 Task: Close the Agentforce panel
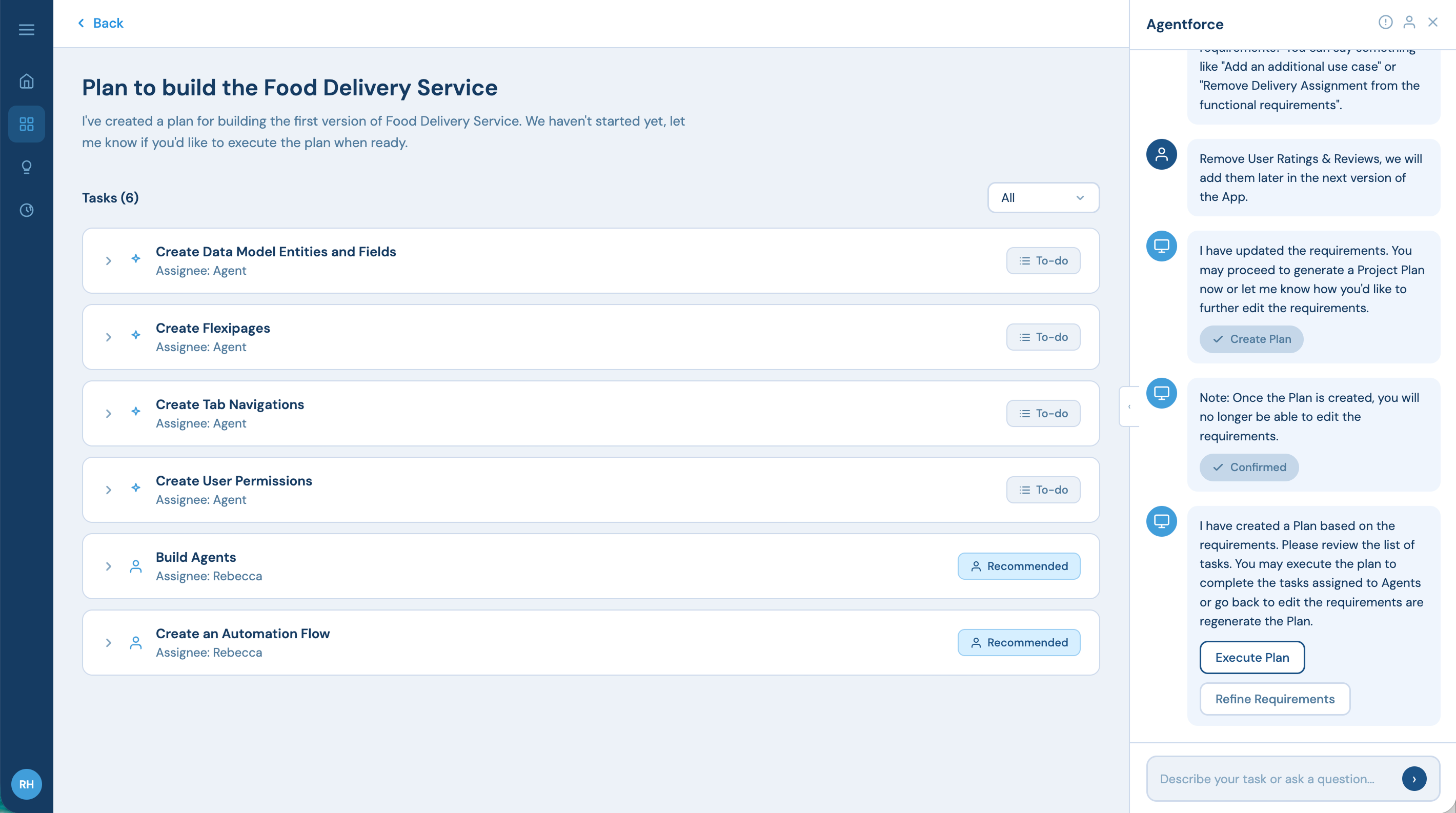click(x=1433, y=22)
